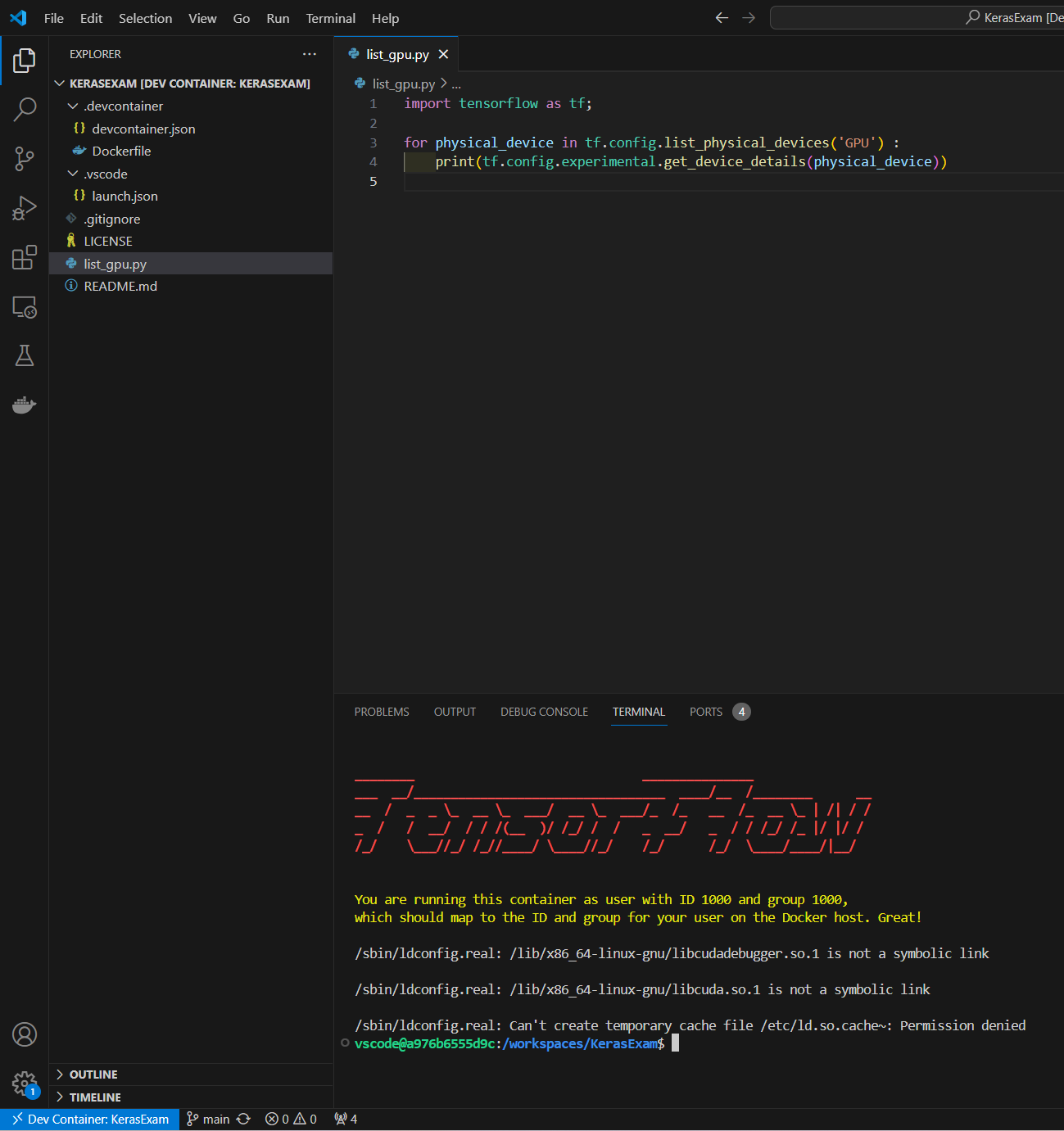1064x1131 pixels.
Task: Collapse the .vscode folder
Action: click(106, 174)
